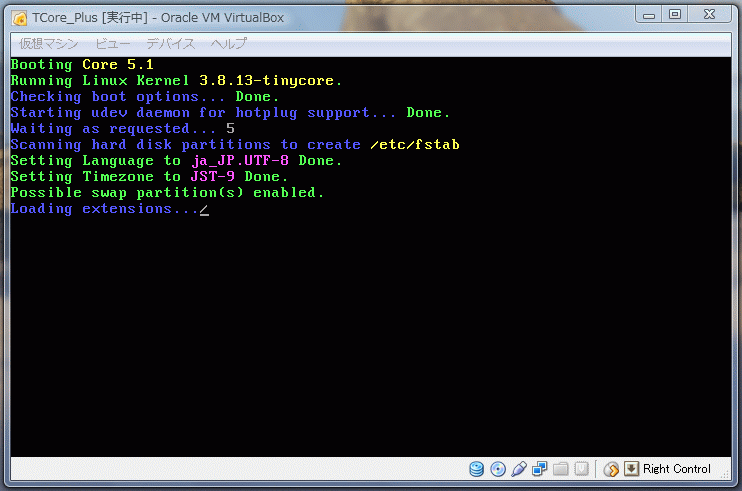Click the network adapter status icon
The image size is (742, 491).
click(540, 469)
